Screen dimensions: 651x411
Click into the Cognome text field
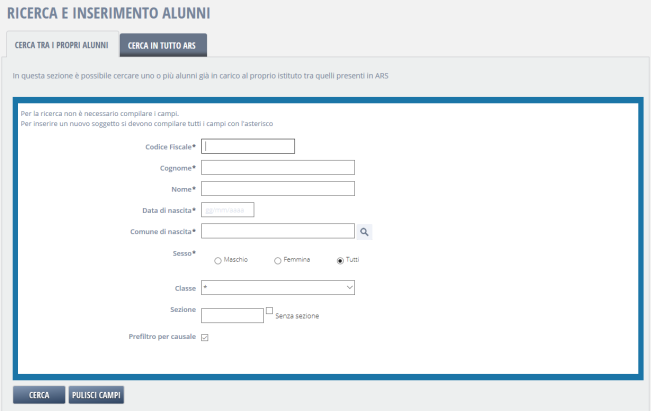point(278,167)
